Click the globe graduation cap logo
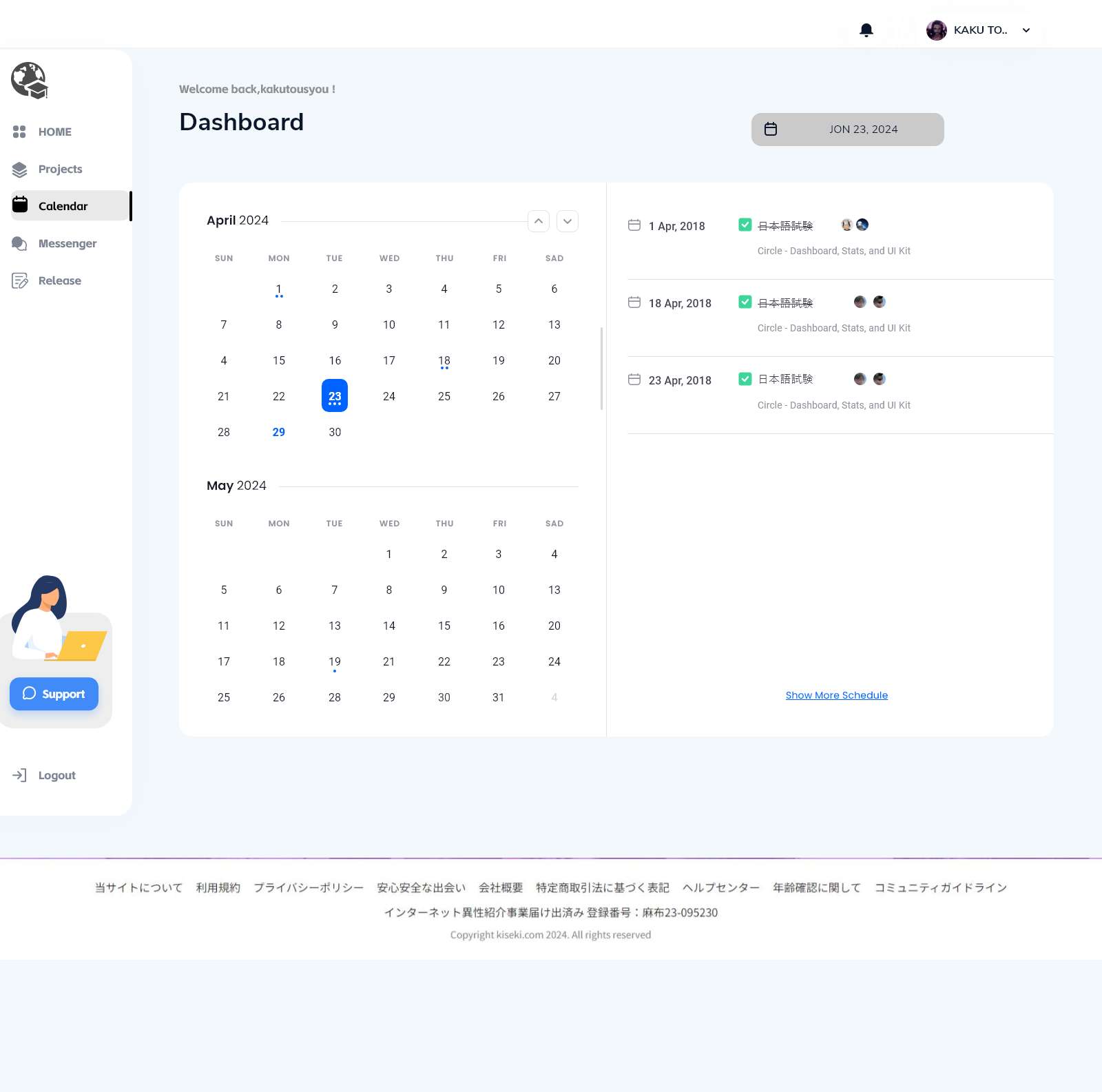 pos(29,81)
